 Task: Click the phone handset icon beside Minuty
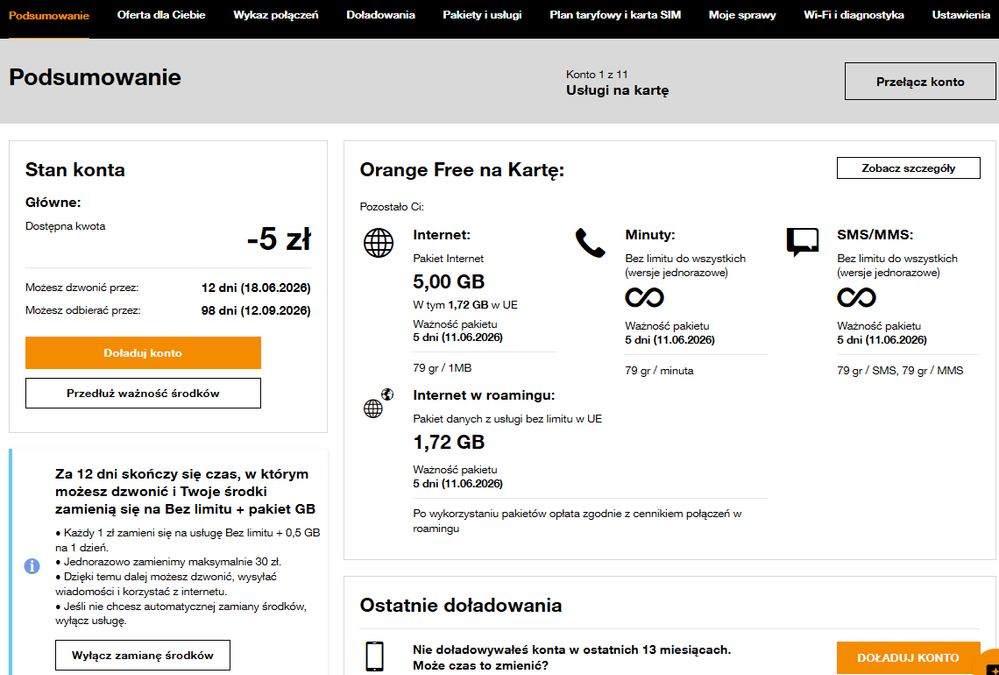[590, 243]
